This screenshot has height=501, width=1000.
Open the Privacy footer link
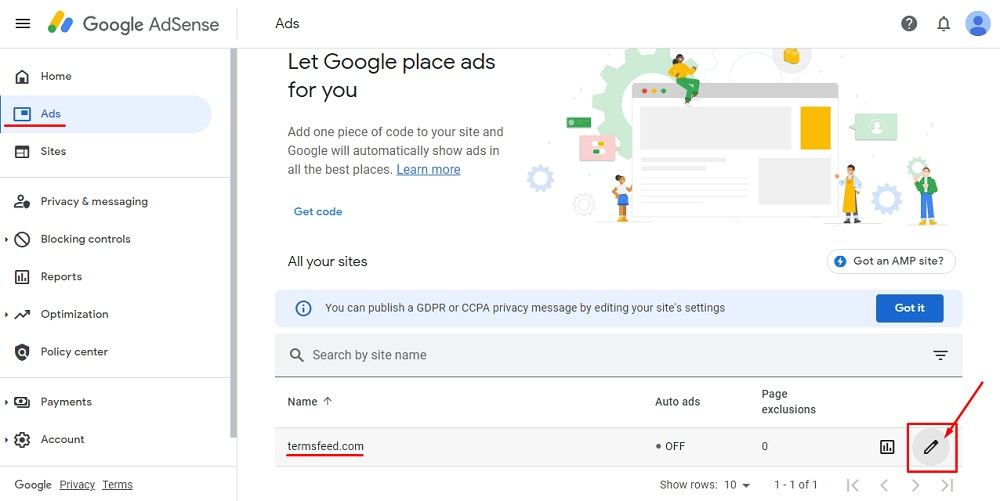point(77,485)
